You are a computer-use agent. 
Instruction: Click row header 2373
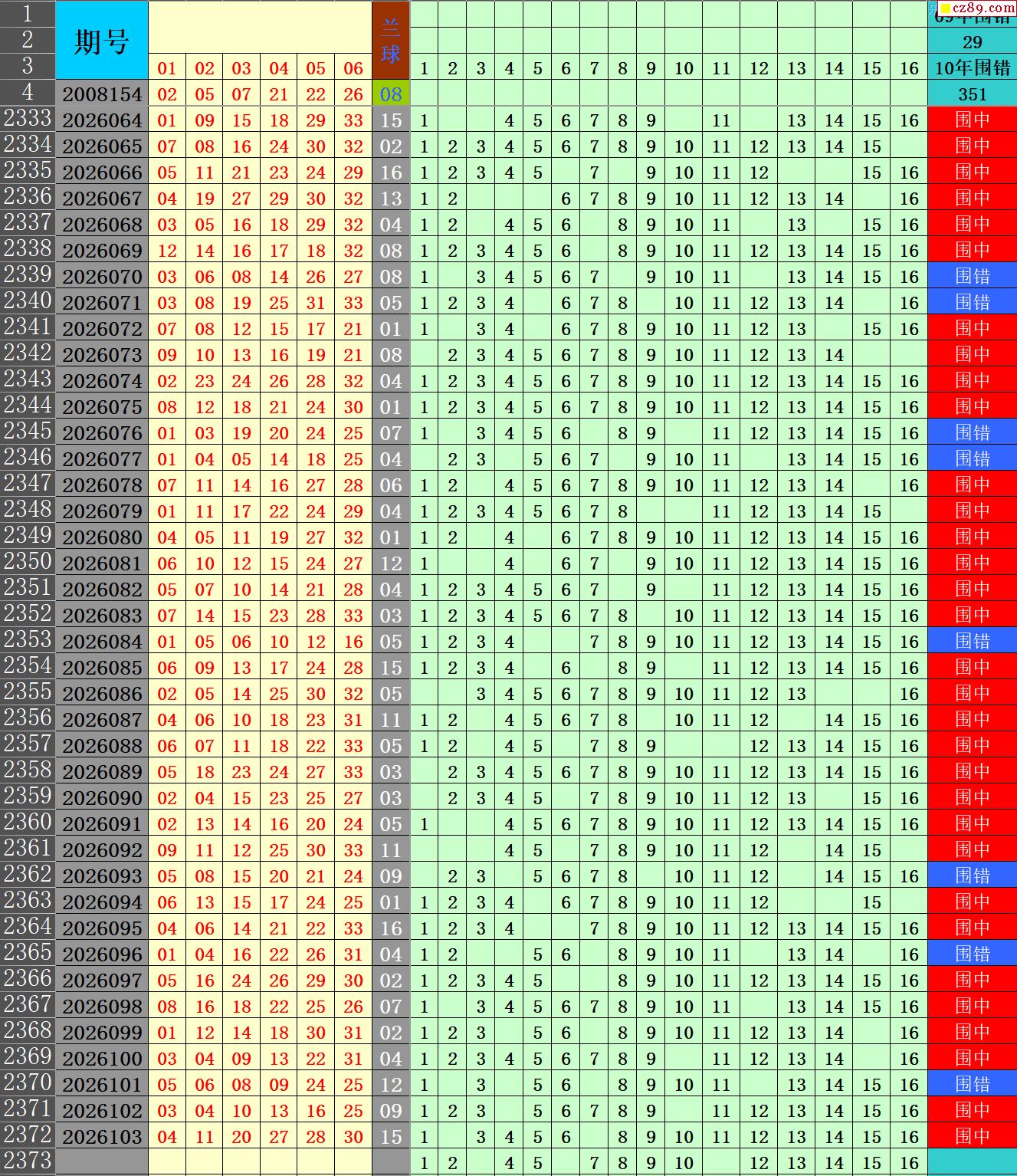[x=28, y=1161]
